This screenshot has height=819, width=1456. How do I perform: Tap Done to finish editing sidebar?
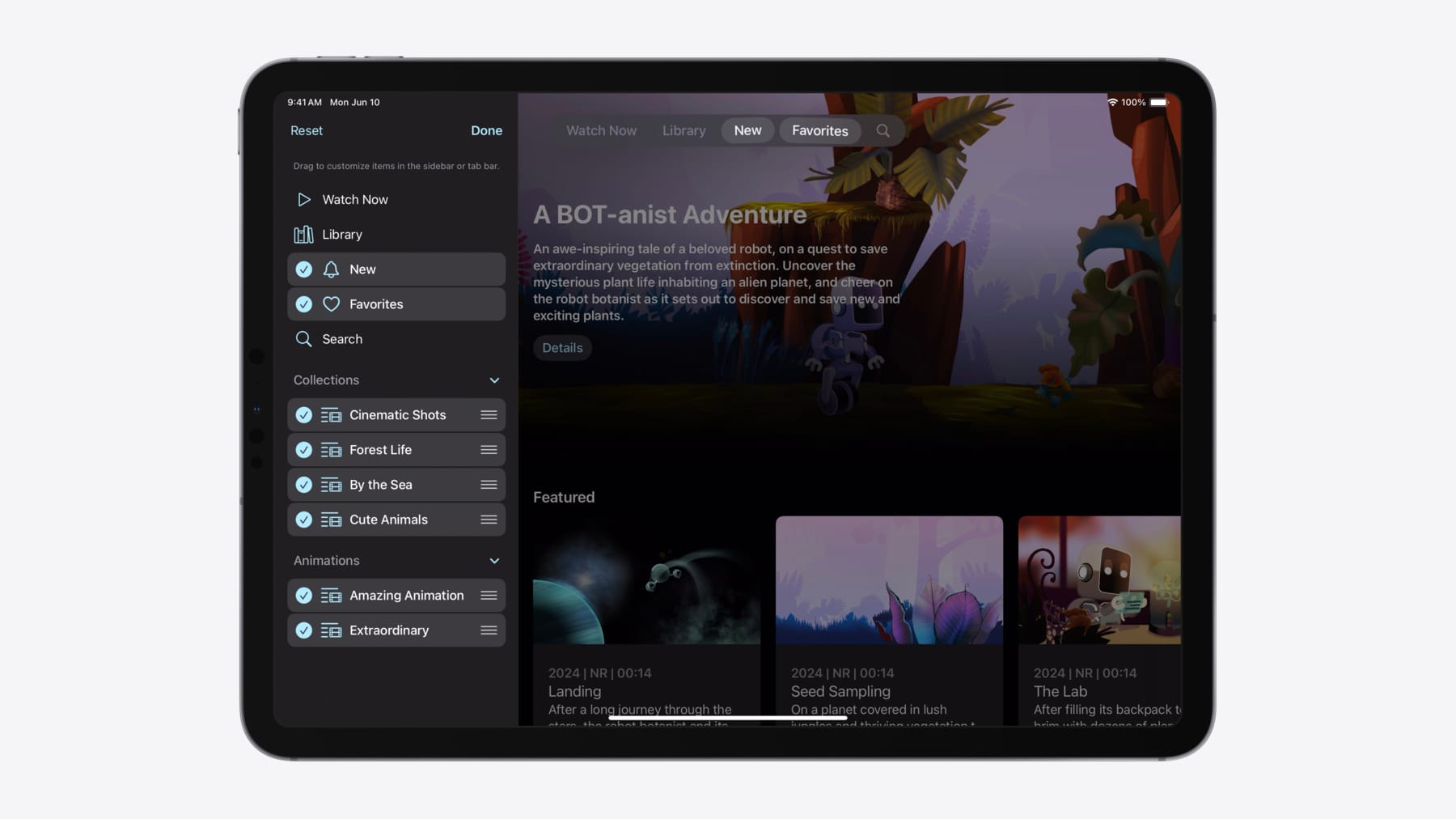pos(486,130)
